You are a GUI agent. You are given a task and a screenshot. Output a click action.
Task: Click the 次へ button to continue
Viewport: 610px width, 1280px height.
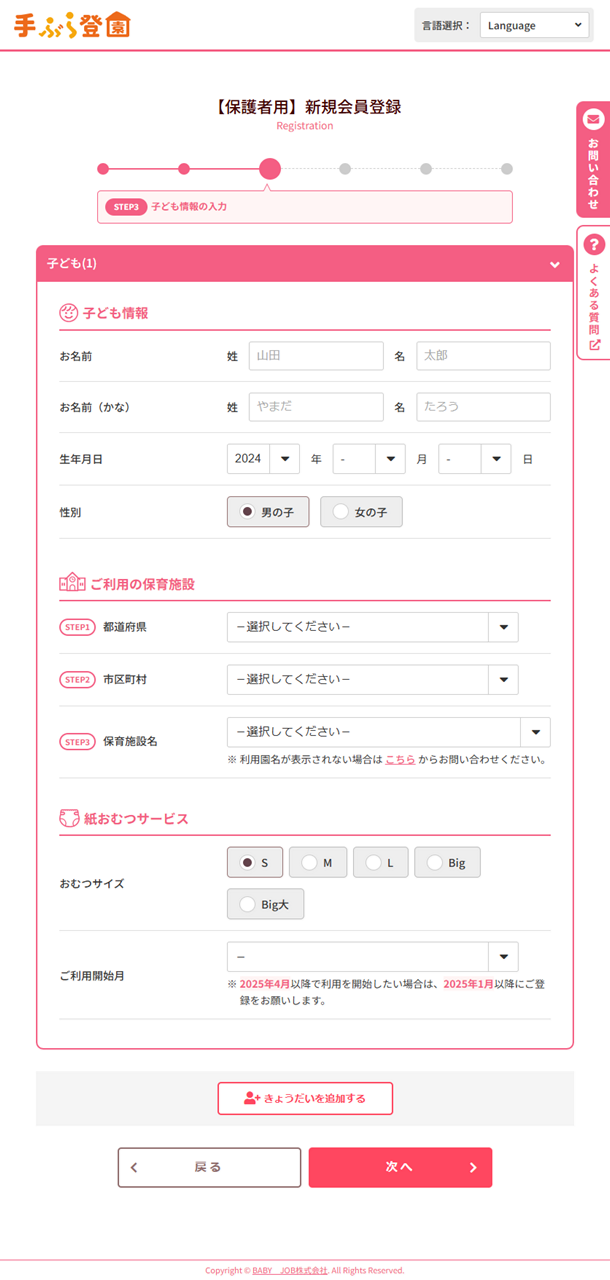[x=400, y=1167]
